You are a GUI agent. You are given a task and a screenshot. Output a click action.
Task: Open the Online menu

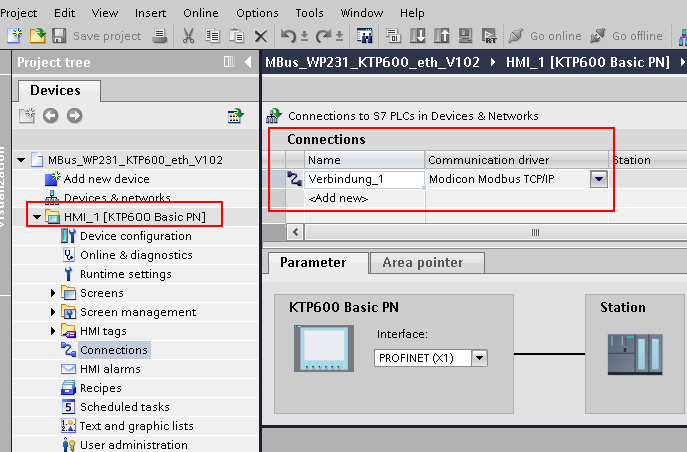point(201,13)
